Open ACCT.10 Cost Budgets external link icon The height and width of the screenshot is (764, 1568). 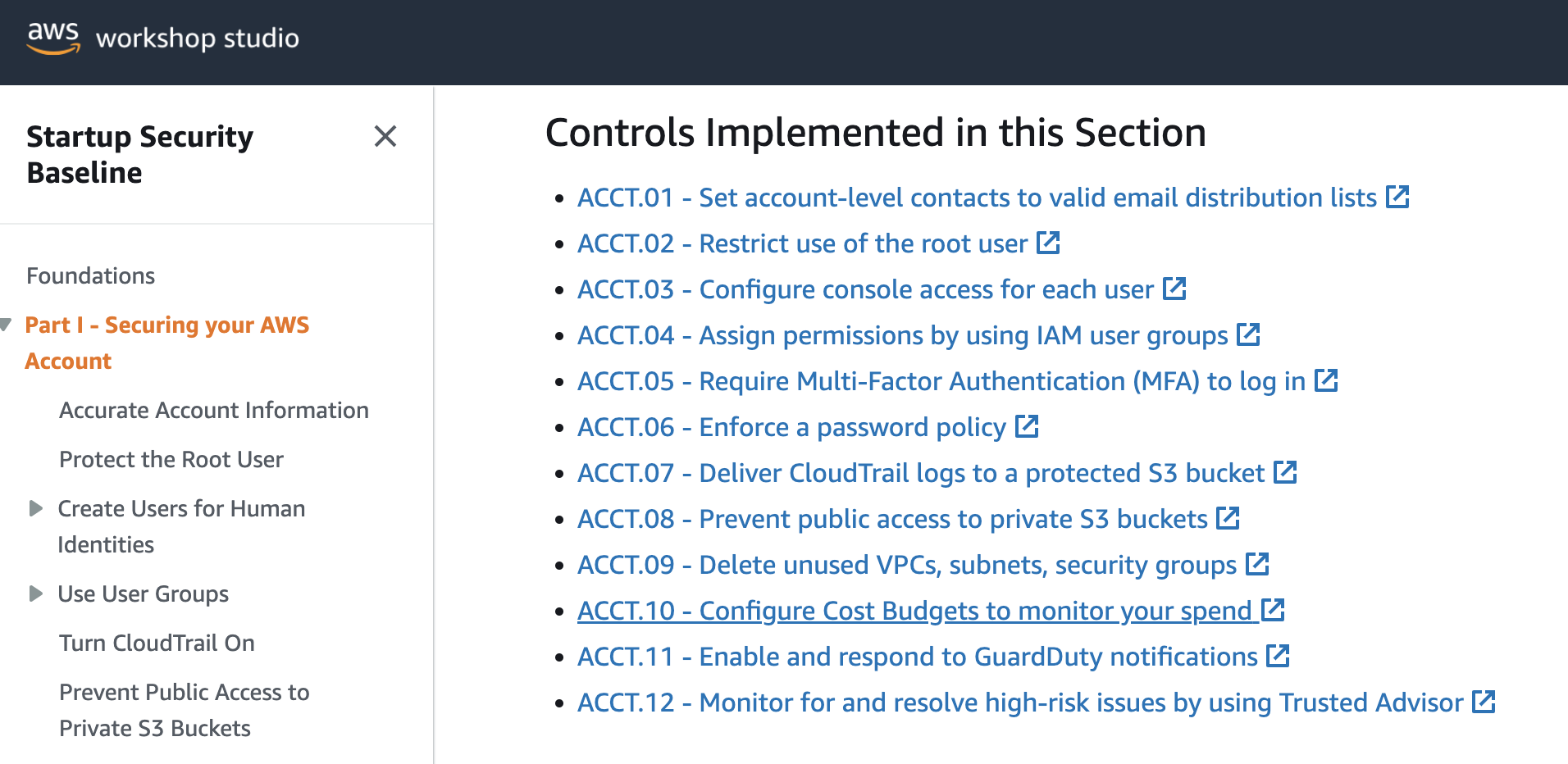pyautogui.click(x=1272, y=610)
